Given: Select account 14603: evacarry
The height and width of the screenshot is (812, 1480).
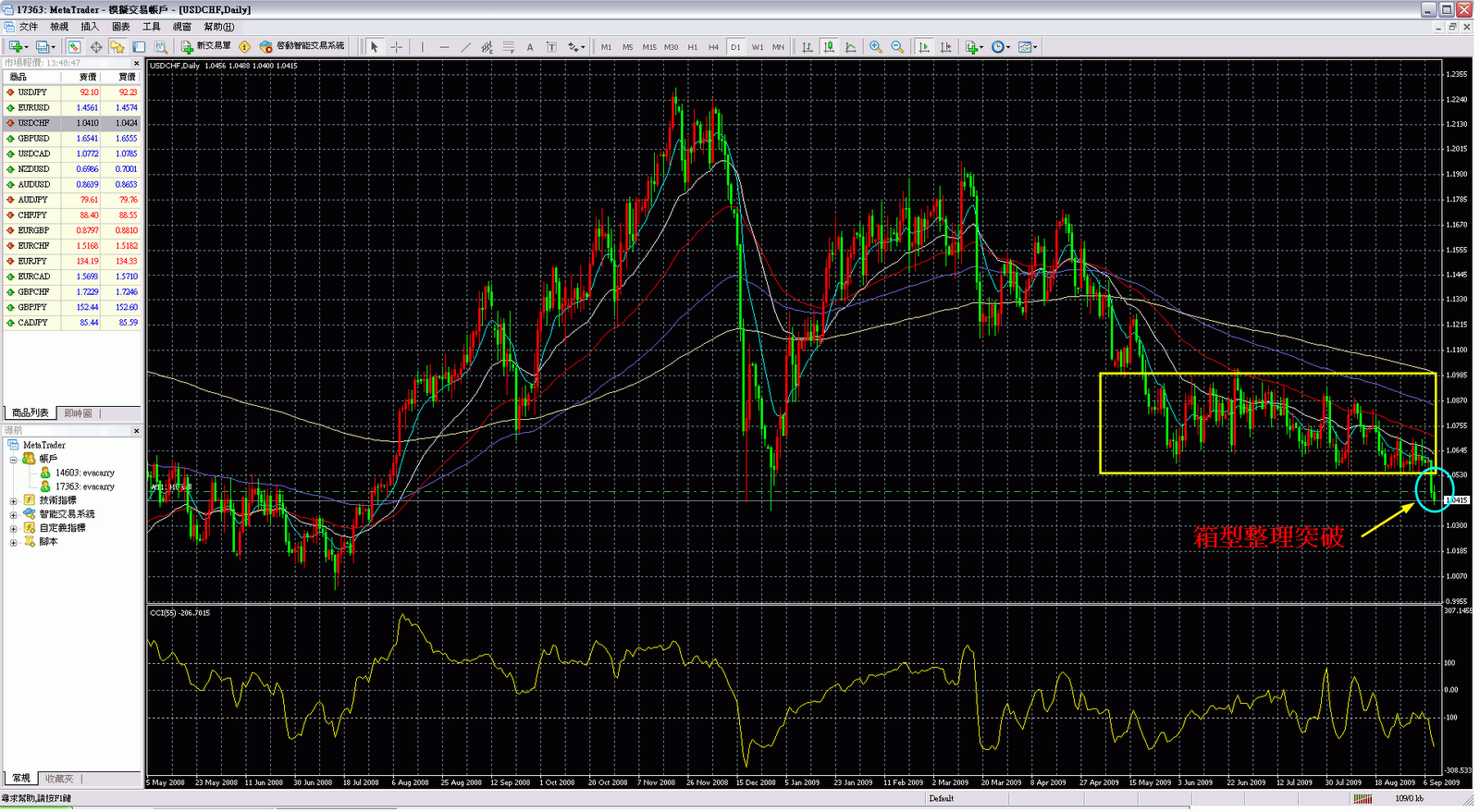Looking at the screenshot, I should [85, 473].
